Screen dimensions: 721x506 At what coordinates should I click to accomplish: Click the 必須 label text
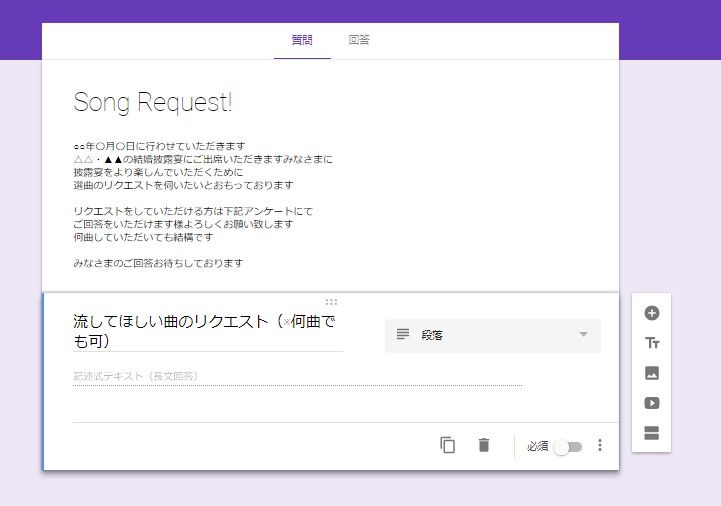click(537, 447)
